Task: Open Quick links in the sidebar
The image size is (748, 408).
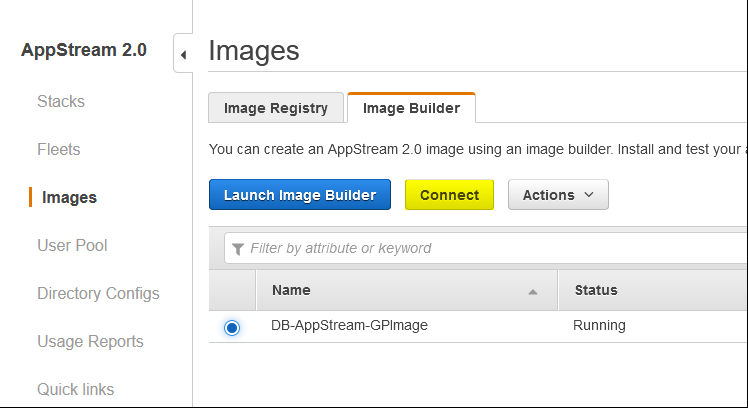Action: (x=75, y=389)
